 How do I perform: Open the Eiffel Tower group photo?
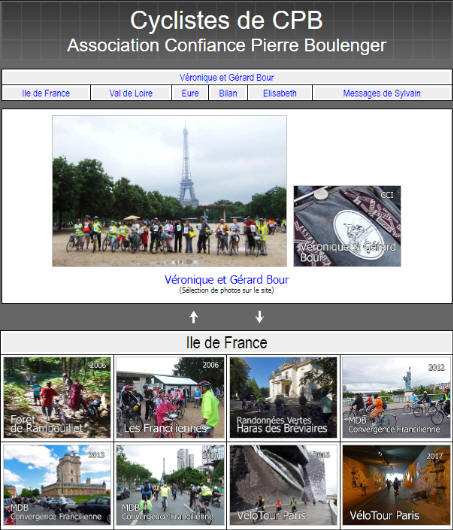point(169,191)
